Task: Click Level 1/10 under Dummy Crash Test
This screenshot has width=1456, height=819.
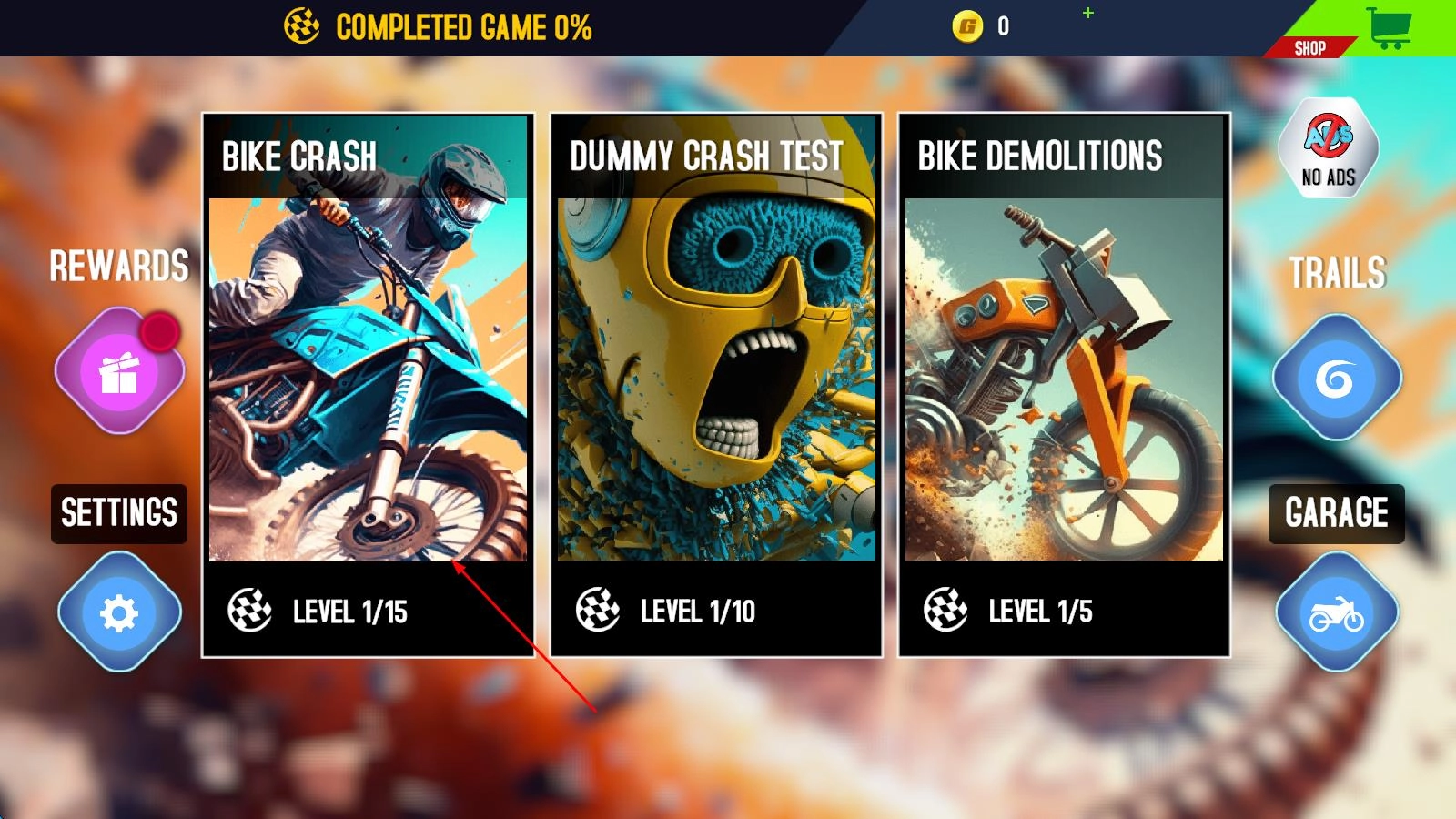Action: [698, 612]
